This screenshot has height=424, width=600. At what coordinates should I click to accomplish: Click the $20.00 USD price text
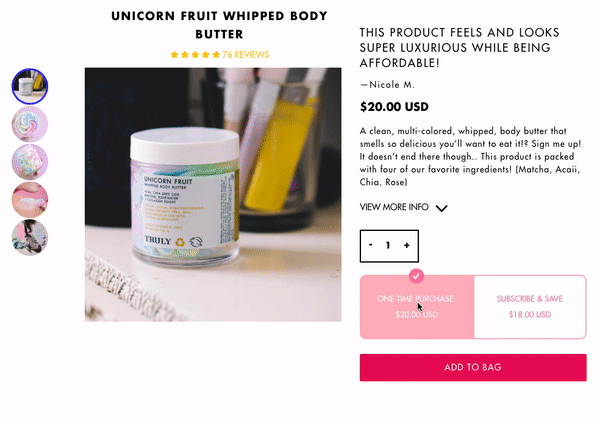click(394, 107)
